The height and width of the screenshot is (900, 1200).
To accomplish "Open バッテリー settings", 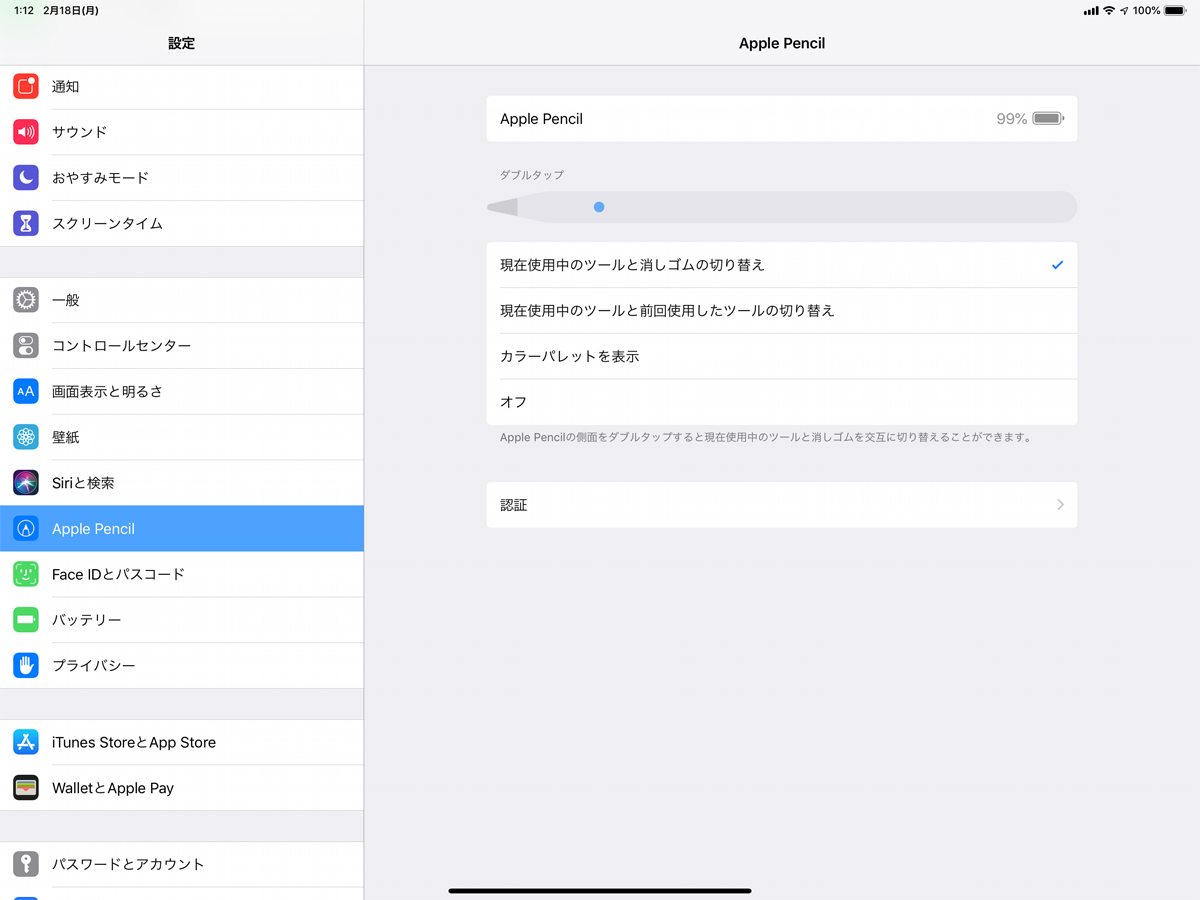I will pos(182,620).
